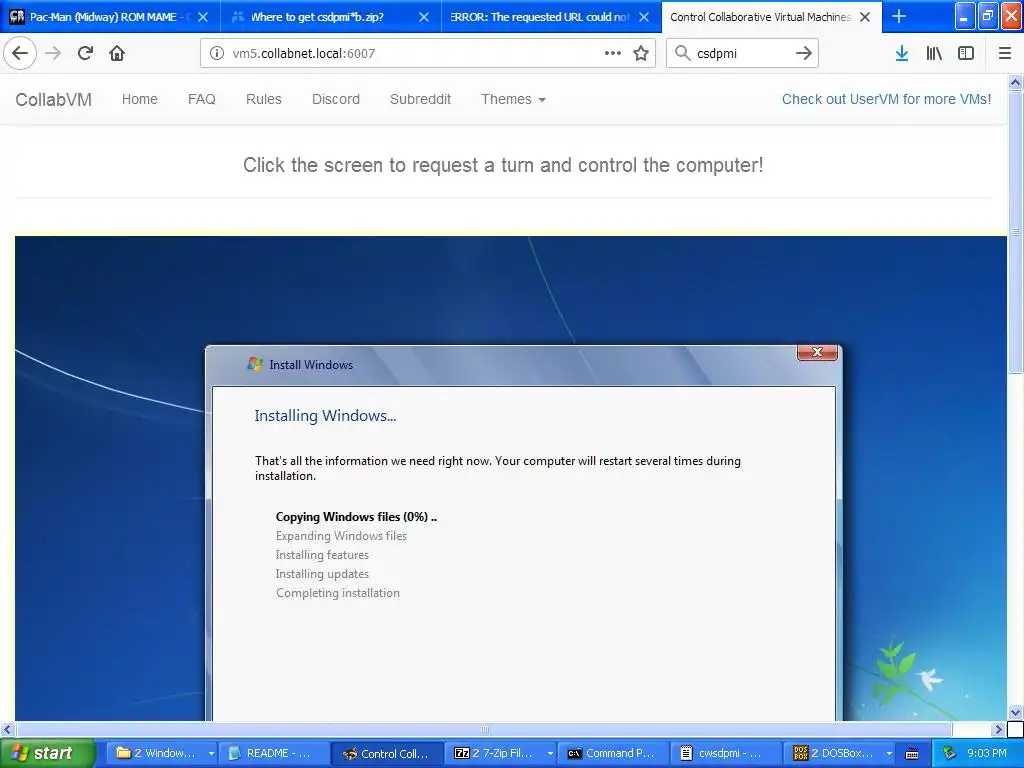Screen dimensions: 1024x768
Task: Click the search magnifier icon
Action: pos(682,53)
